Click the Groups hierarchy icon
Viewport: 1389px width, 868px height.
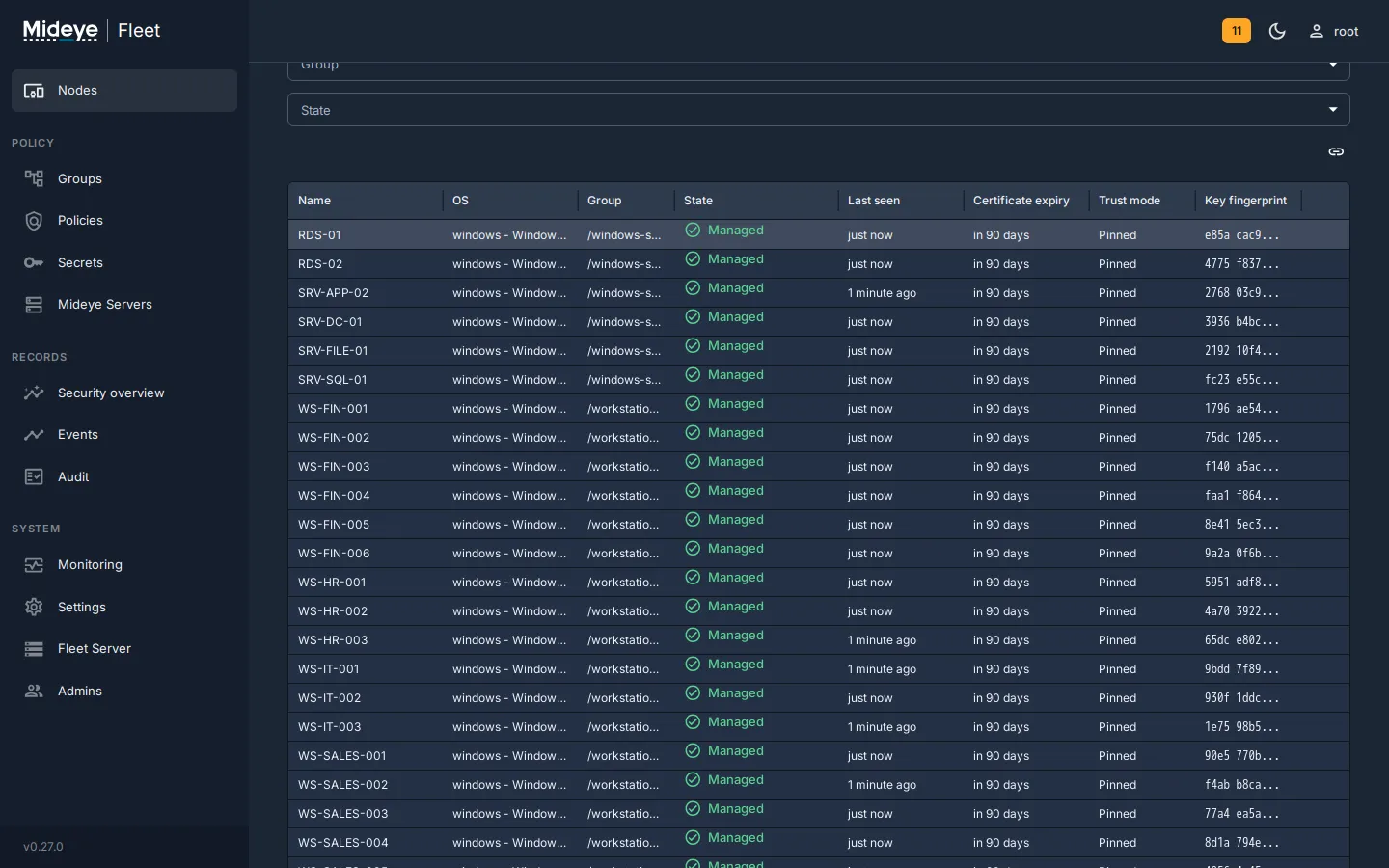34,179
